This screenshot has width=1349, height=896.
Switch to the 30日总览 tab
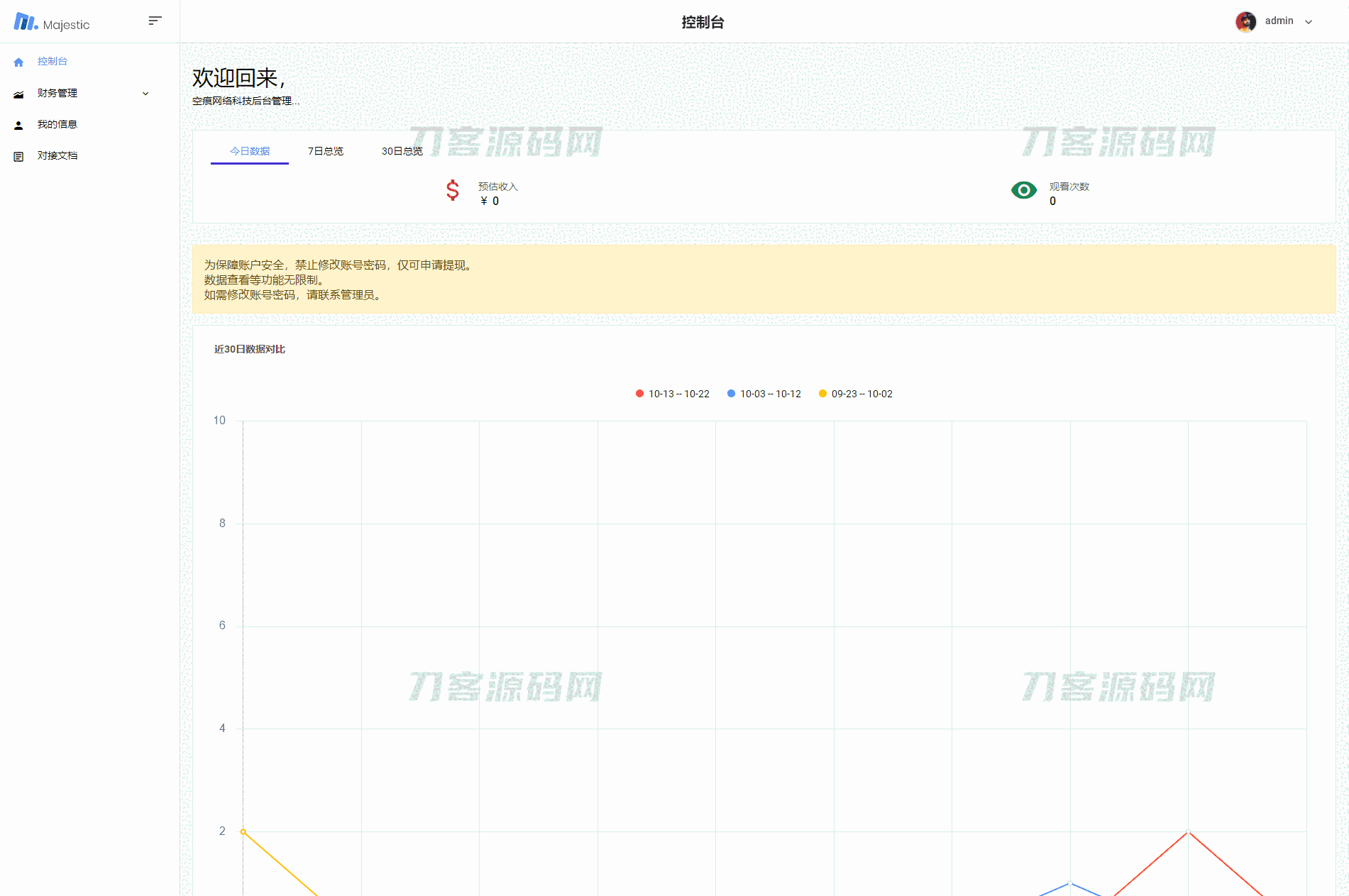click(402, 151)
